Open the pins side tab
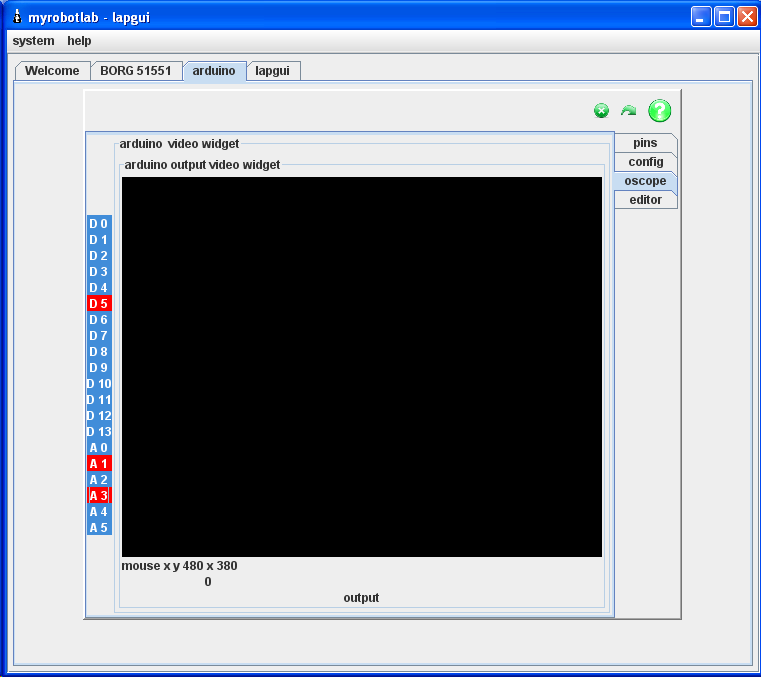Viewport: 761px width, 677px height. pos(645,143)
